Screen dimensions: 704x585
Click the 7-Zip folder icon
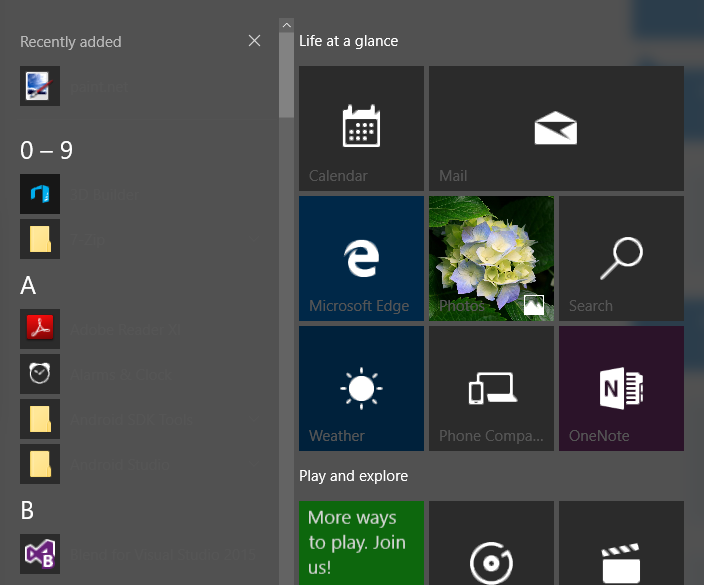click(40, 239)
